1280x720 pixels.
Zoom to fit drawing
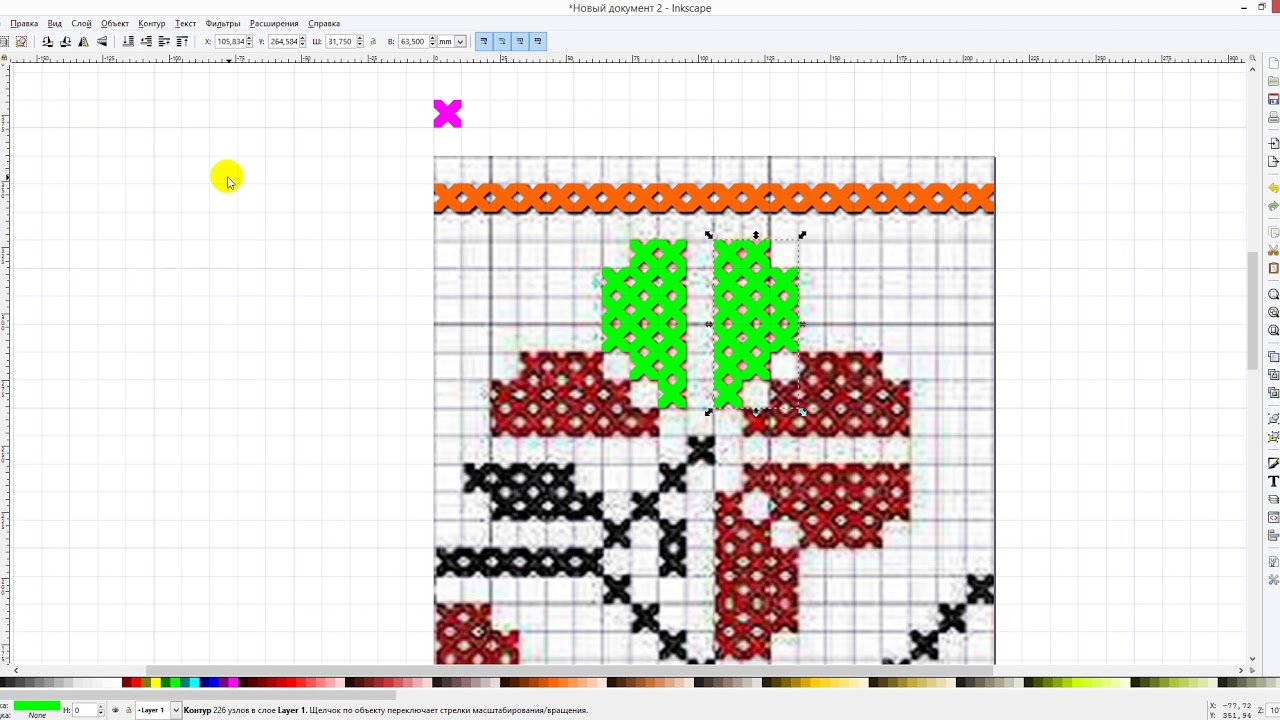[x=1273, y=312]
